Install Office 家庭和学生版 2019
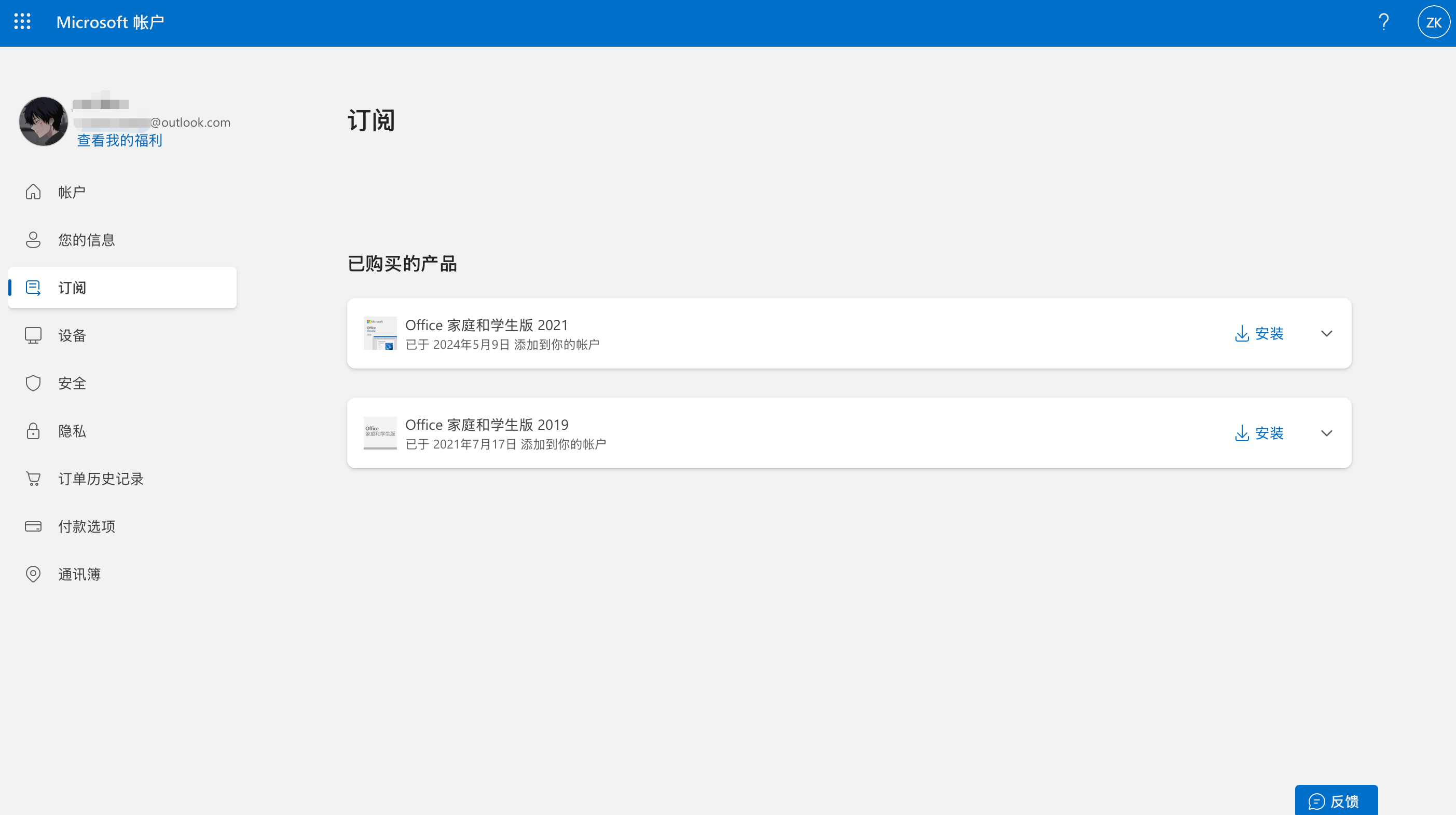Image resolution: width=1456 pixels, height=815 pixels. [x=1259, y=432]
